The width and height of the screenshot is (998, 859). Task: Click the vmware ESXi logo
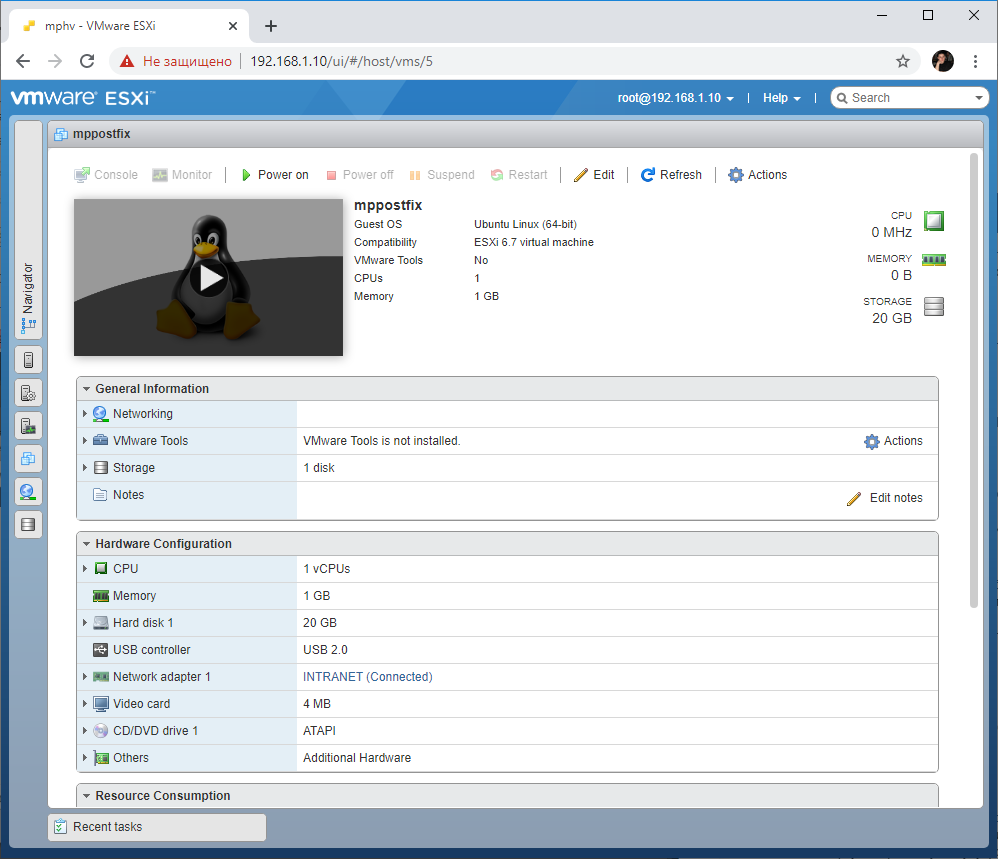[83, 98]
